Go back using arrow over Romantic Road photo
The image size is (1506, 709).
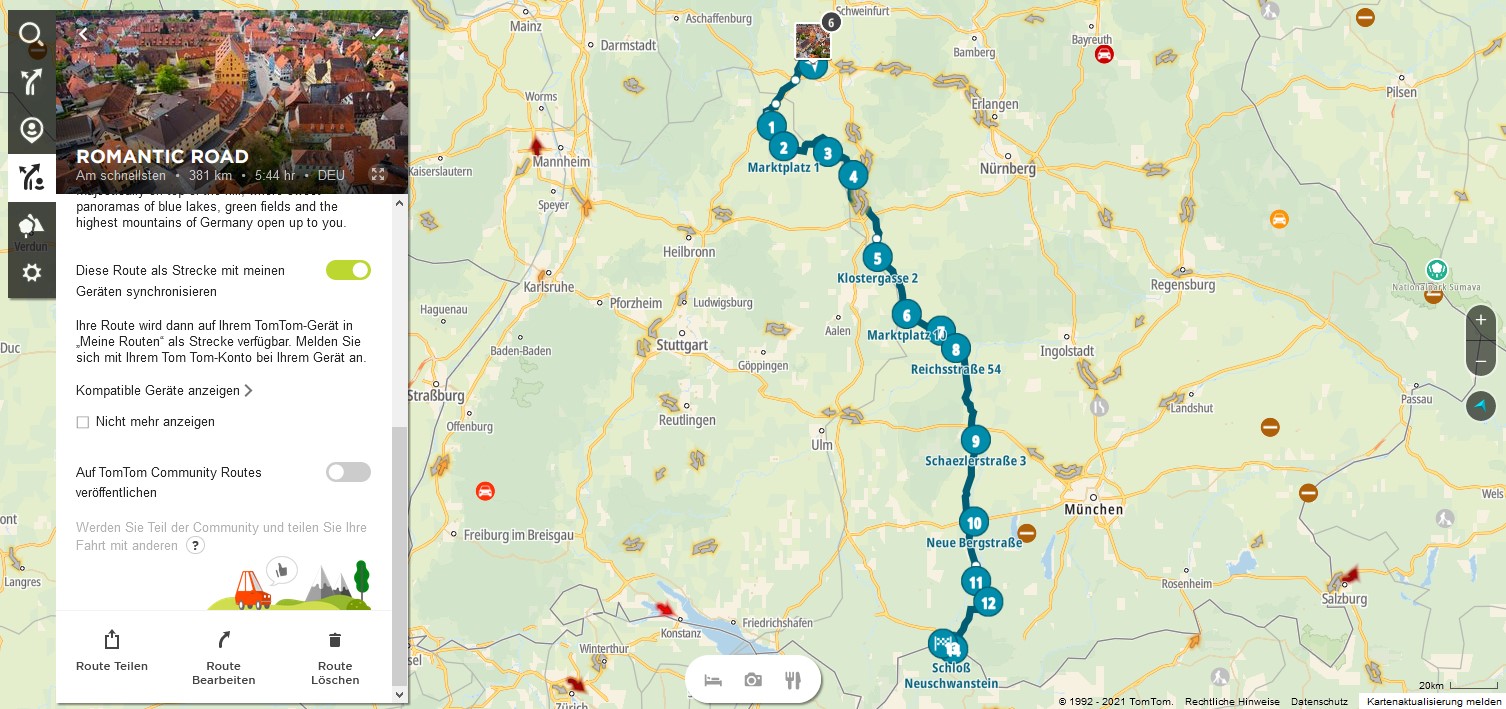point(83,33)
